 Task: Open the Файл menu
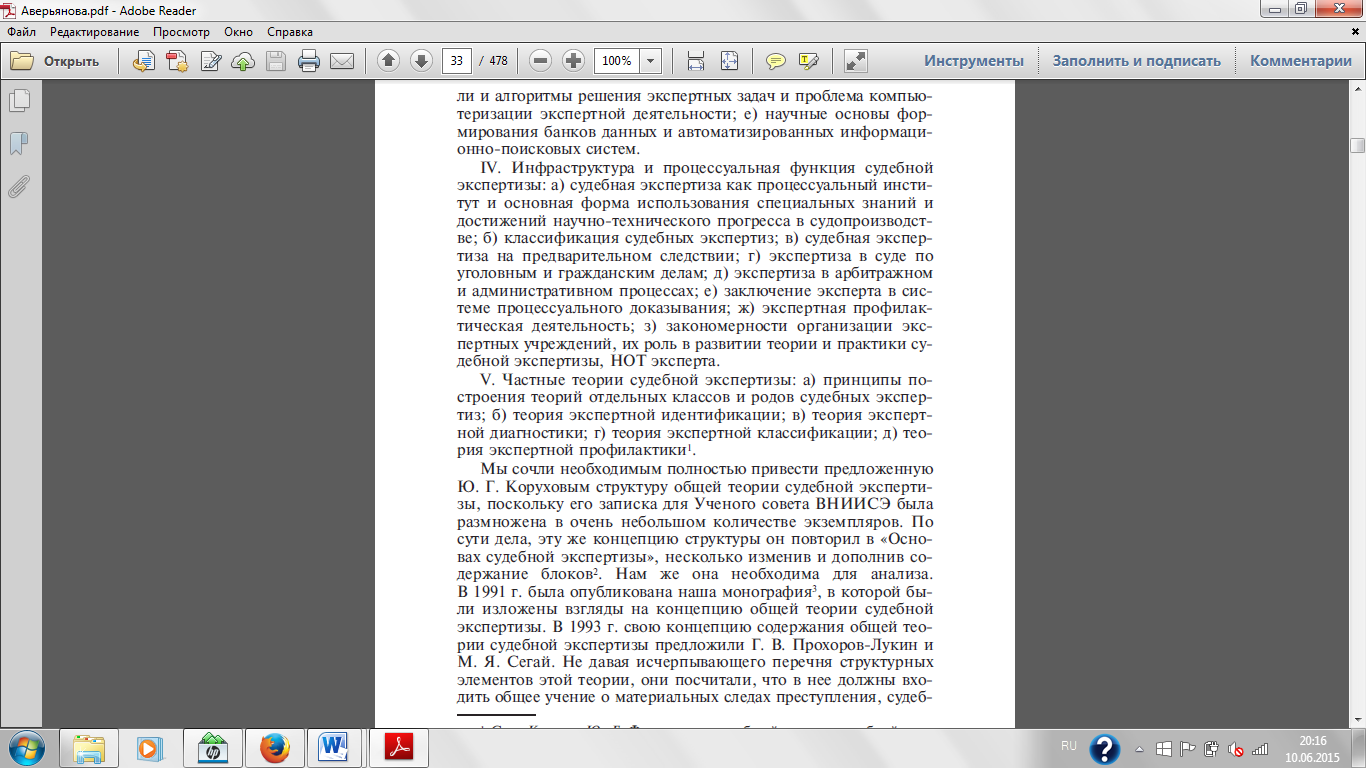(21, 32)
